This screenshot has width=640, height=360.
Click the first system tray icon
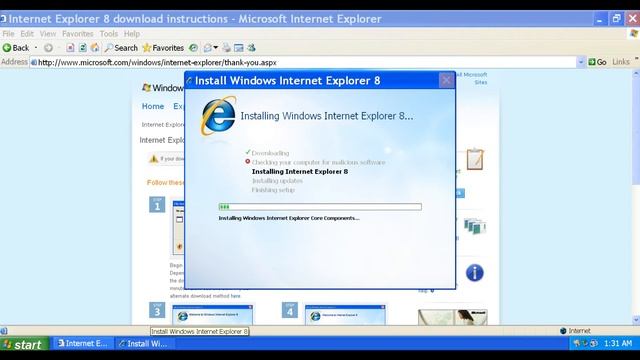(577, 343)
